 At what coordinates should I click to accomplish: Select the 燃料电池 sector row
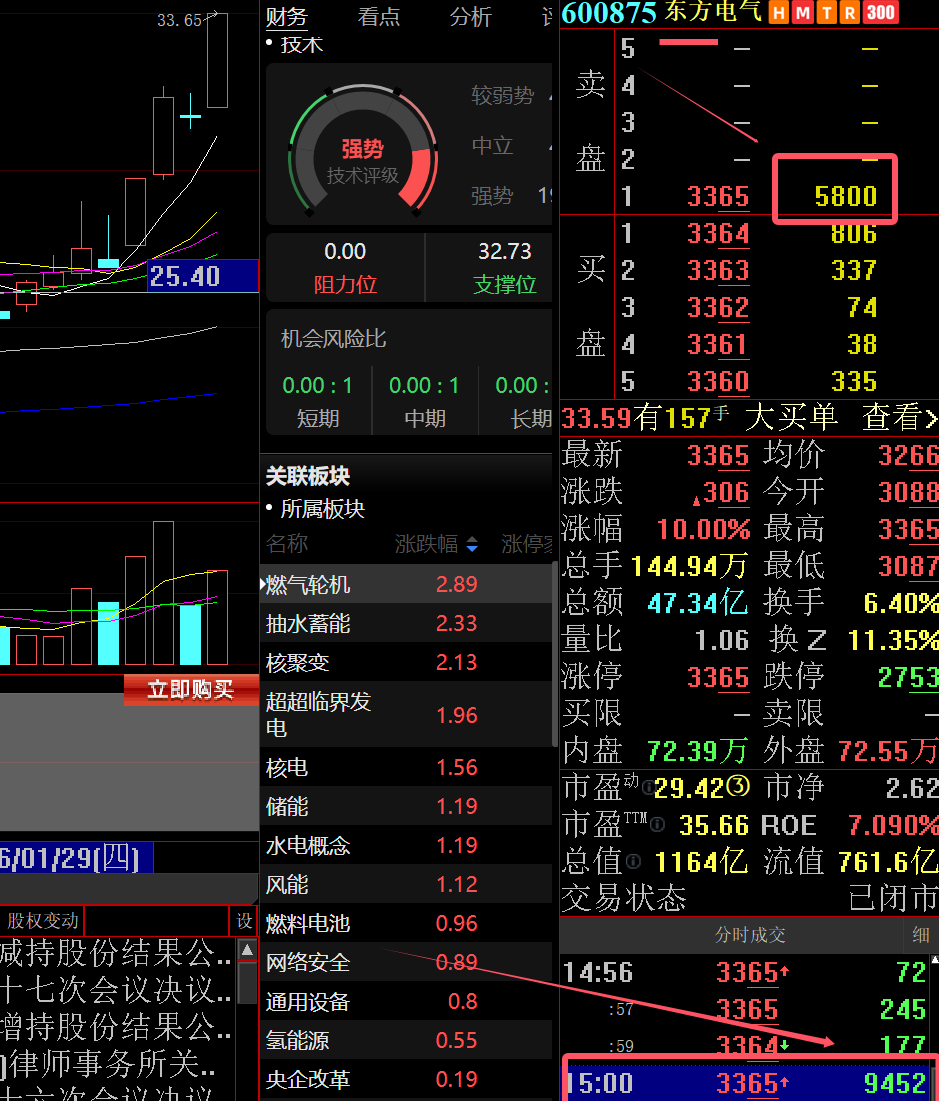coord(406,923)
